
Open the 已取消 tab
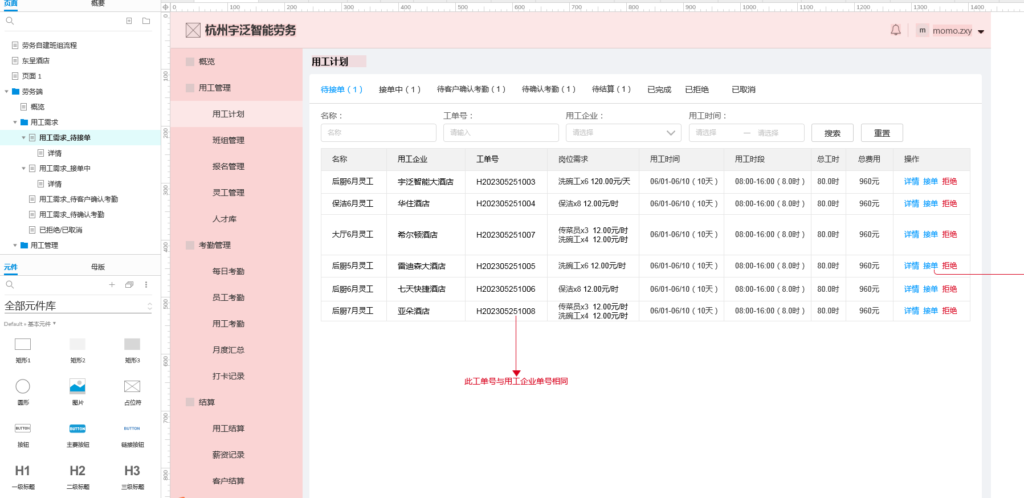pos(743,89)
